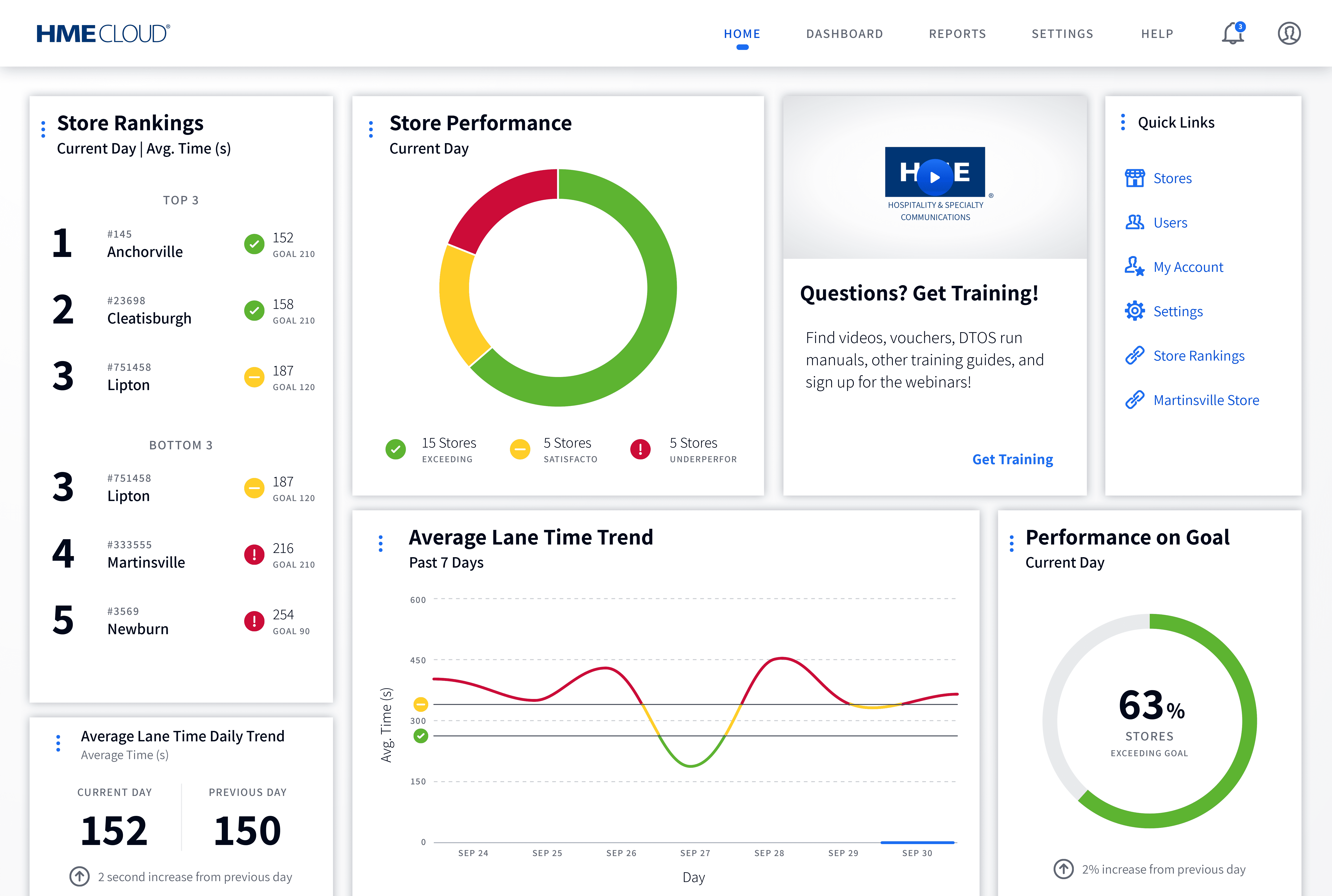This screenshot has width=1332, height=896.
Task: Open Store Performance widget options menu
Action: point(371,129)
